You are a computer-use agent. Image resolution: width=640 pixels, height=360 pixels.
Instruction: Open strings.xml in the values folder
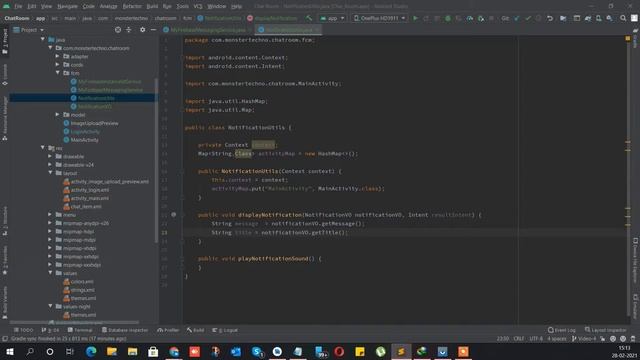click(x=79, y=289)
